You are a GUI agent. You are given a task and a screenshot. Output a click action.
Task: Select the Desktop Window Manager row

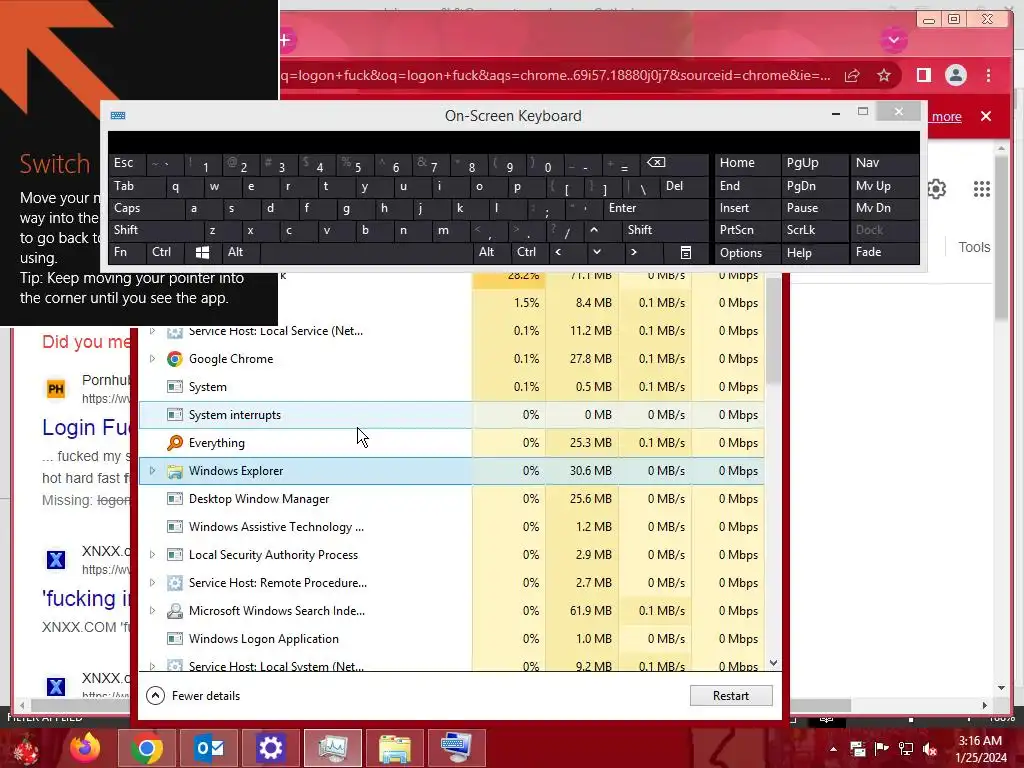point(452,499)
